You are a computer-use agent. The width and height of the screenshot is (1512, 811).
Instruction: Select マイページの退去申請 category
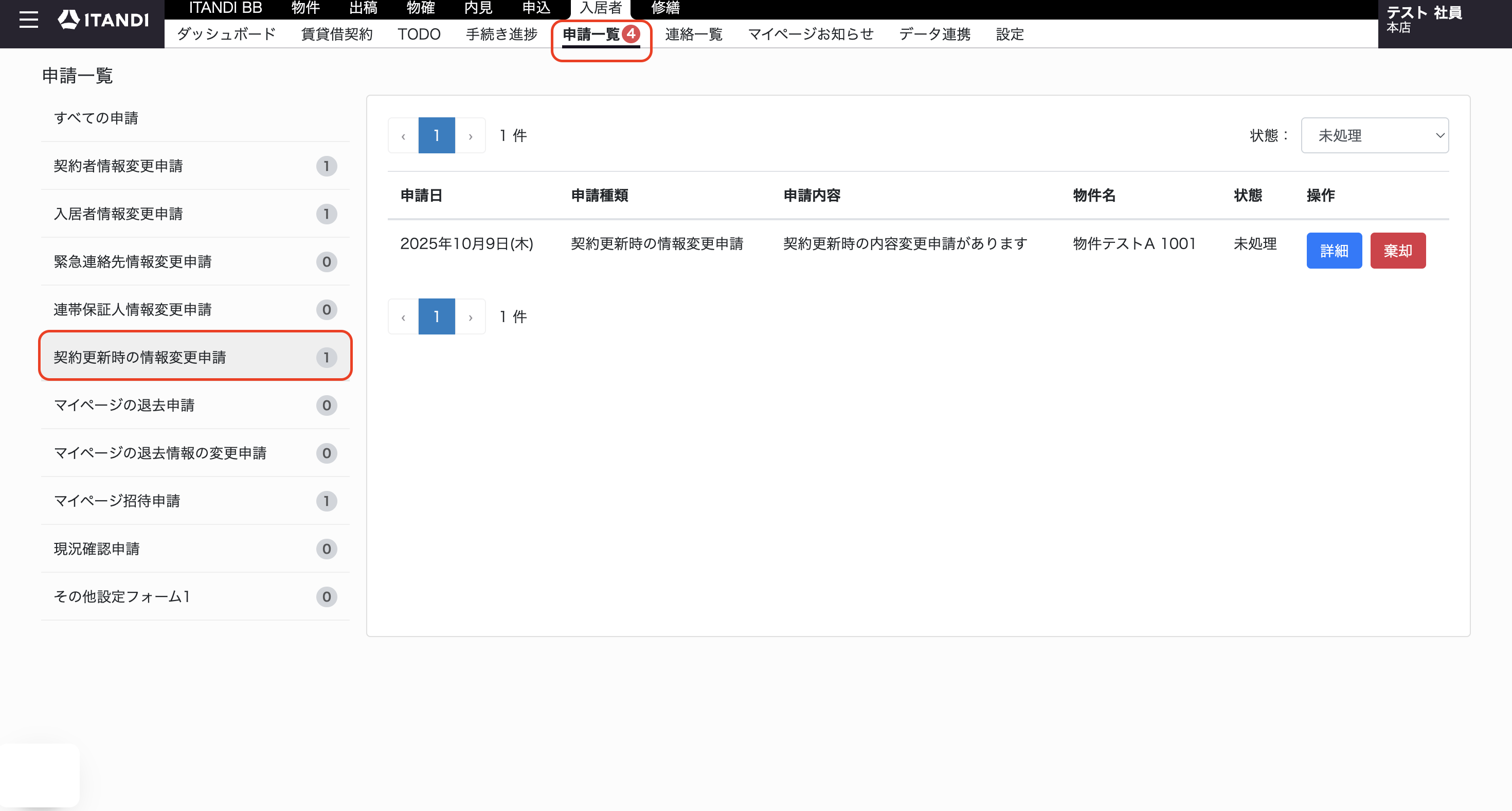(x=195, y=405)
